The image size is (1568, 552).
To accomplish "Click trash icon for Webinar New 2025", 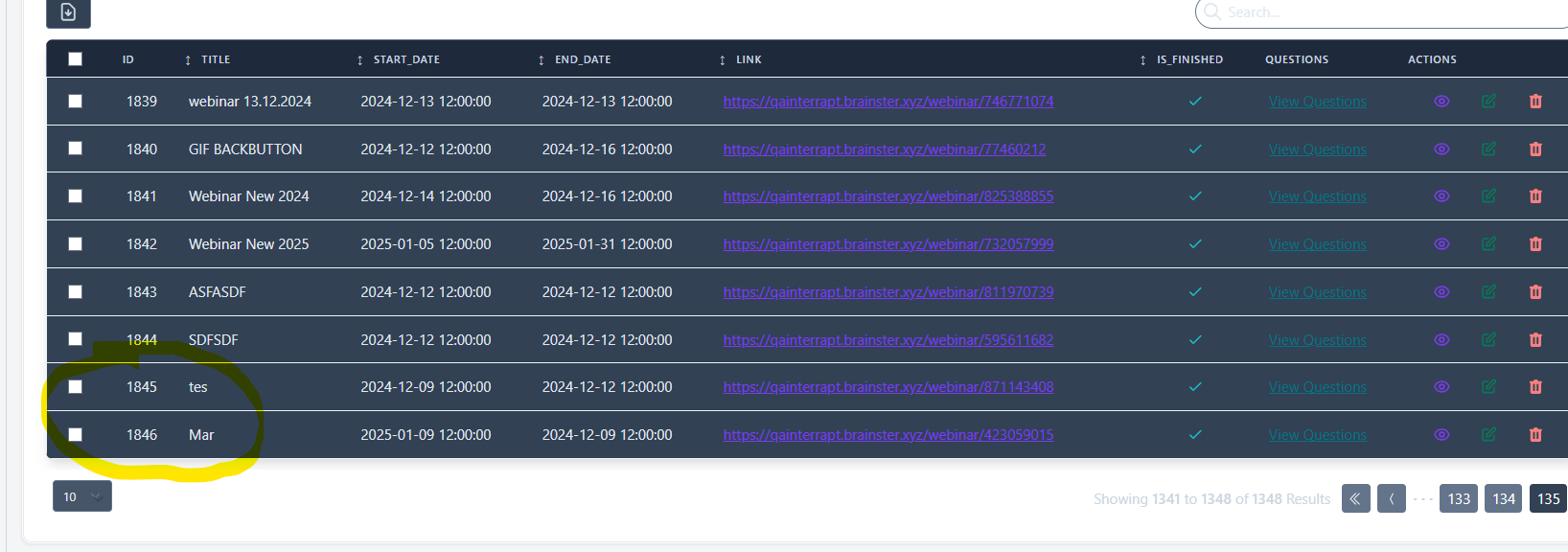I will tap(1535, 244).
